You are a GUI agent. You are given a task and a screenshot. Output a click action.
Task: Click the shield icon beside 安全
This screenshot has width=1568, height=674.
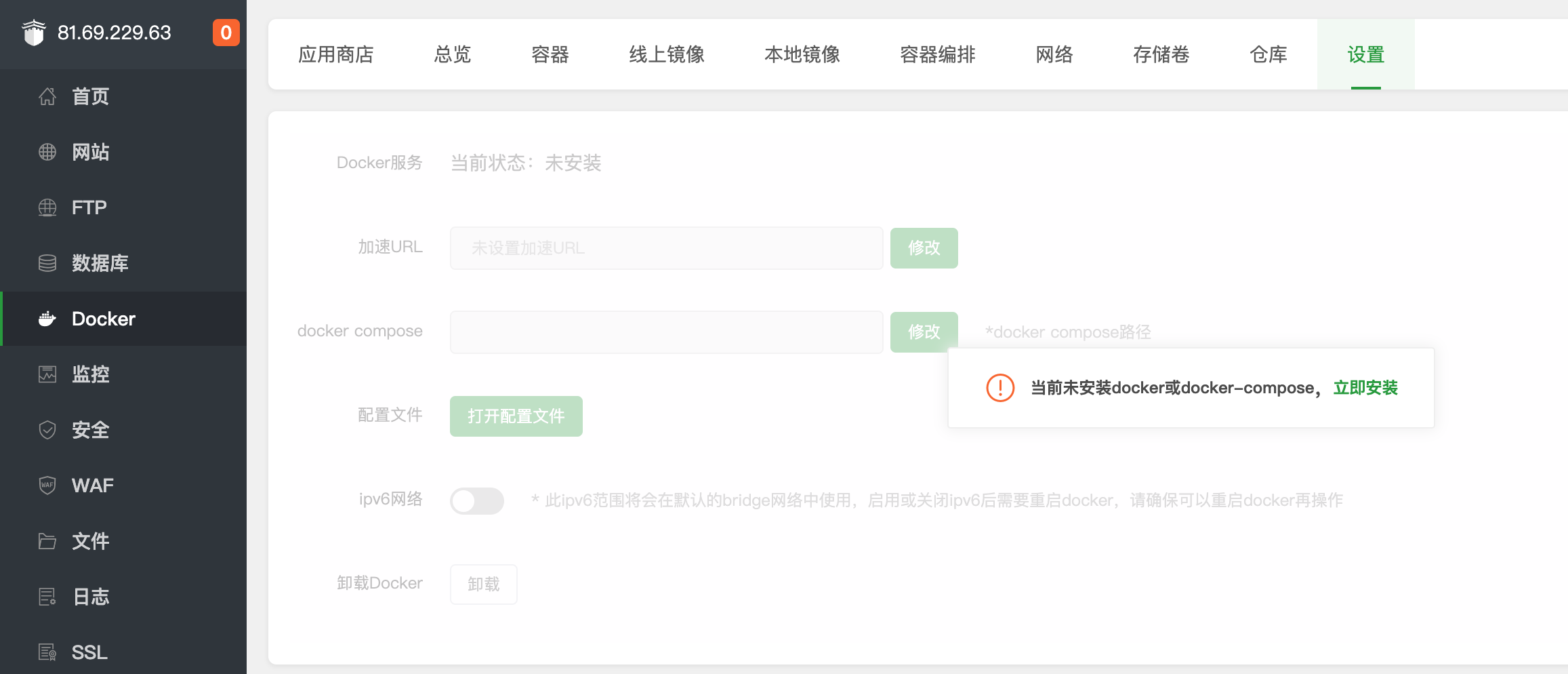point(47,430)
